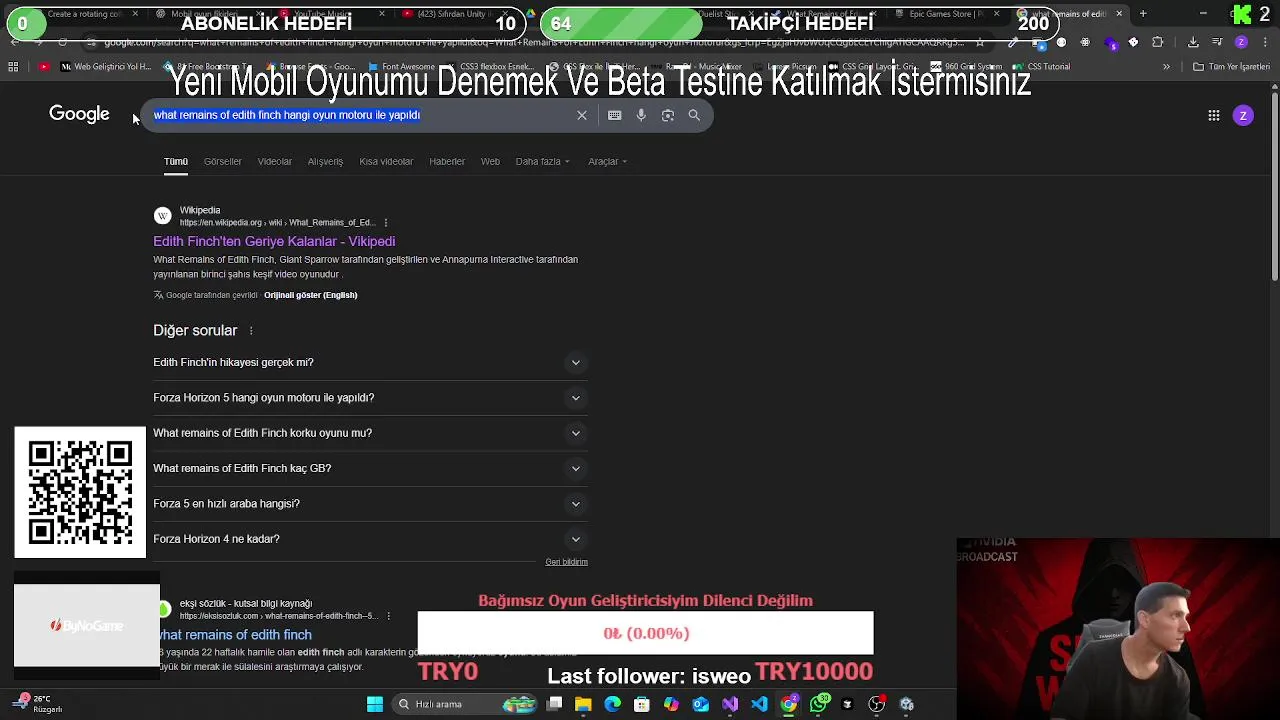Open Outlook from the taskbar

click(701, 704)
